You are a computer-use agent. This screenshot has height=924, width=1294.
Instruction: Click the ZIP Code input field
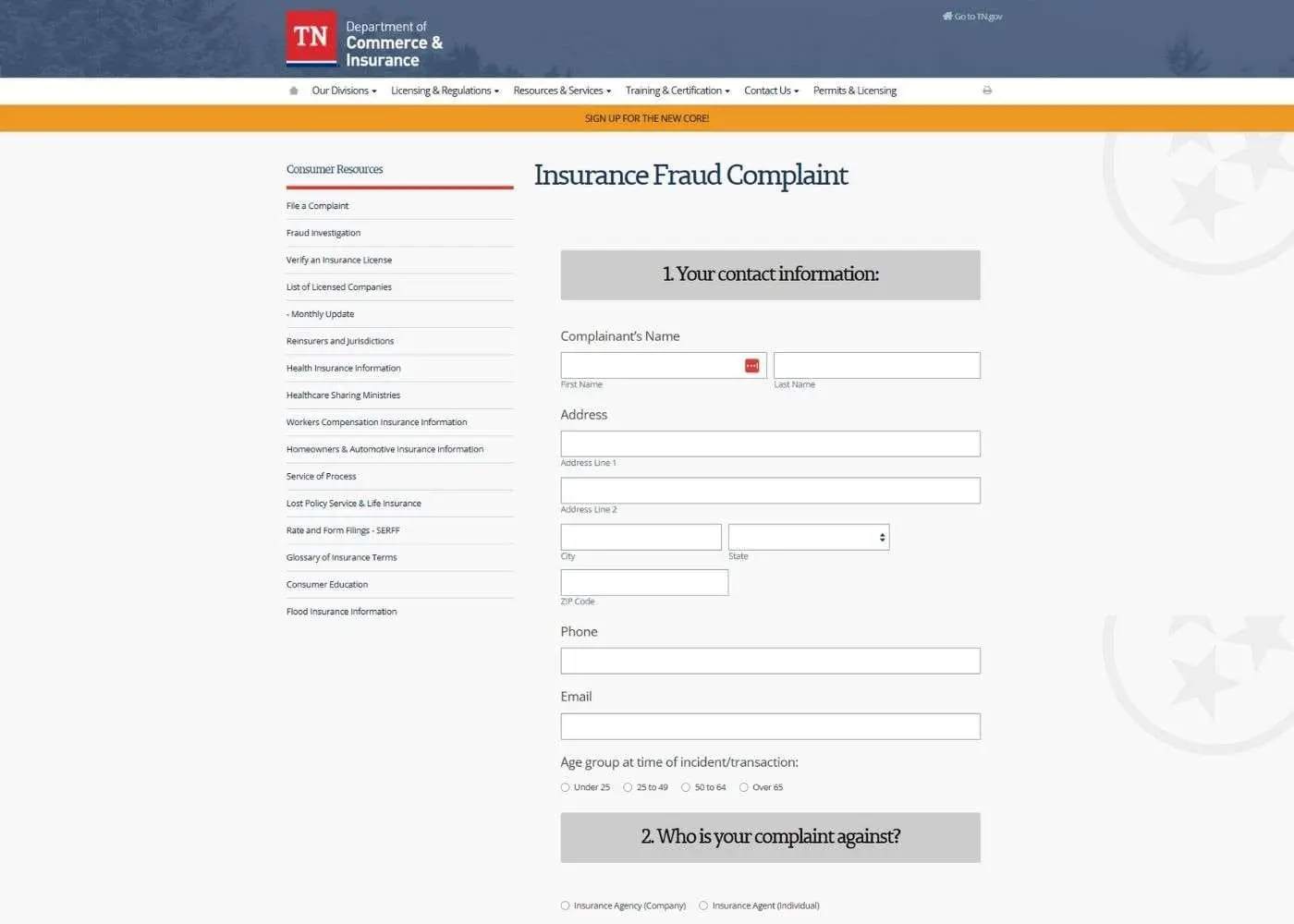(x=644, y=582)
